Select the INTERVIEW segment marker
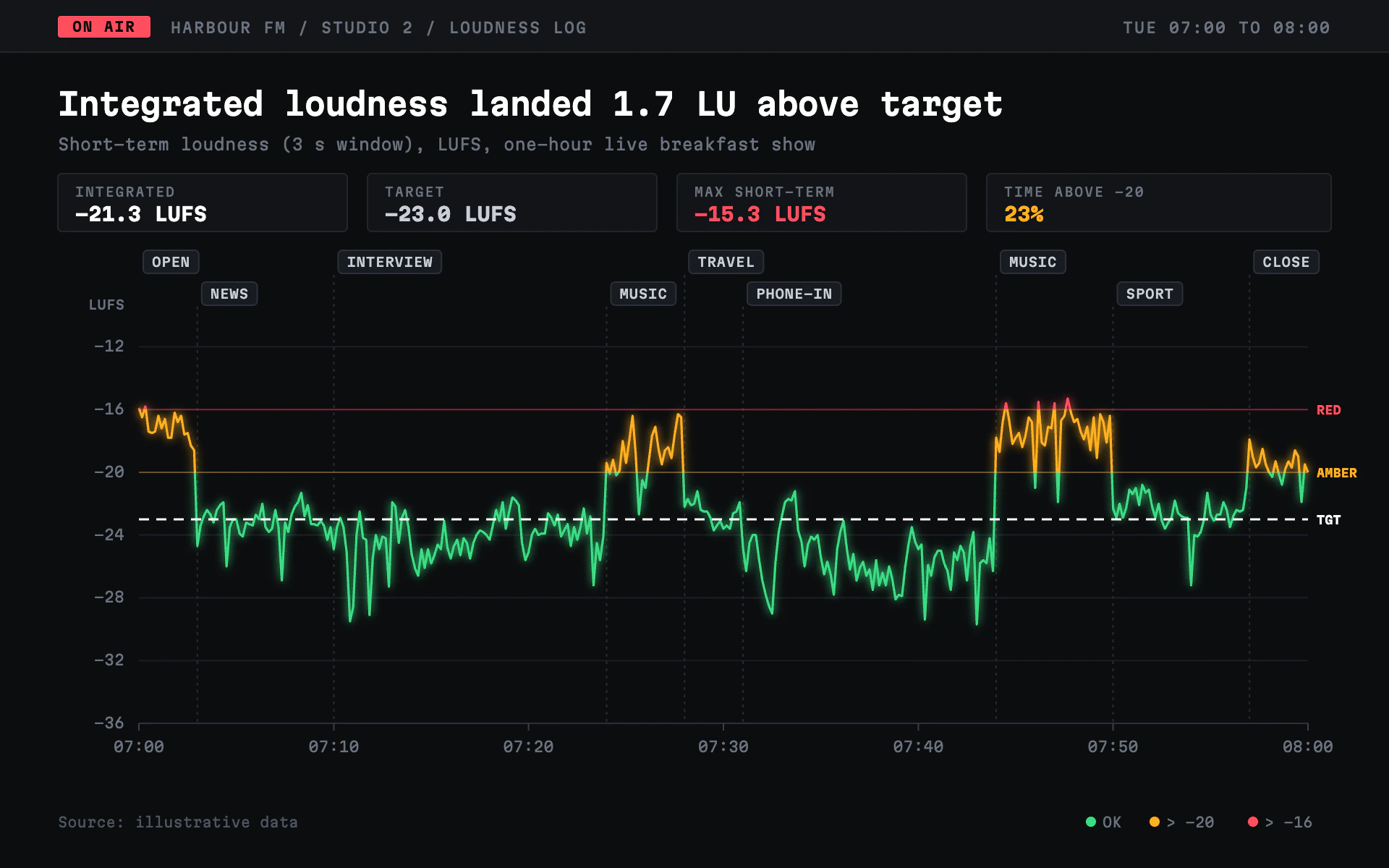Image resolution: width=1389 pixels, height=868 pixels. click(390, 262)
